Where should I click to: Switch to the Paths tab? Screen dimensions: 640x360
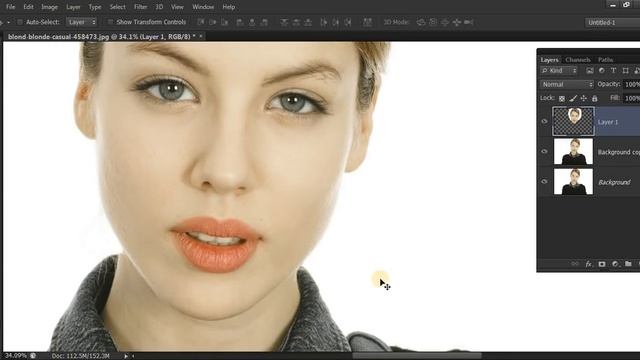[605, 60]
